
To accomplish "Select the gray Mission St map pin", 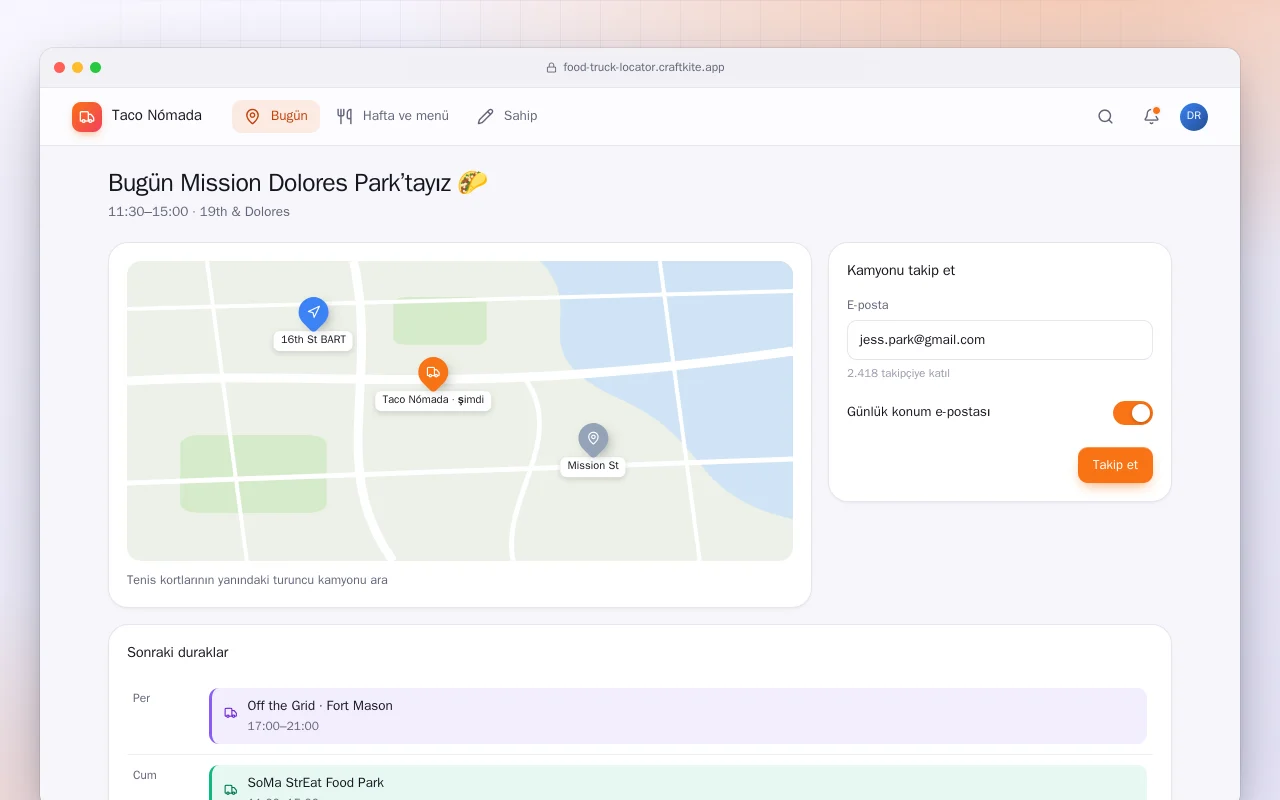I will pyautogui.click(x=593, y=440).
